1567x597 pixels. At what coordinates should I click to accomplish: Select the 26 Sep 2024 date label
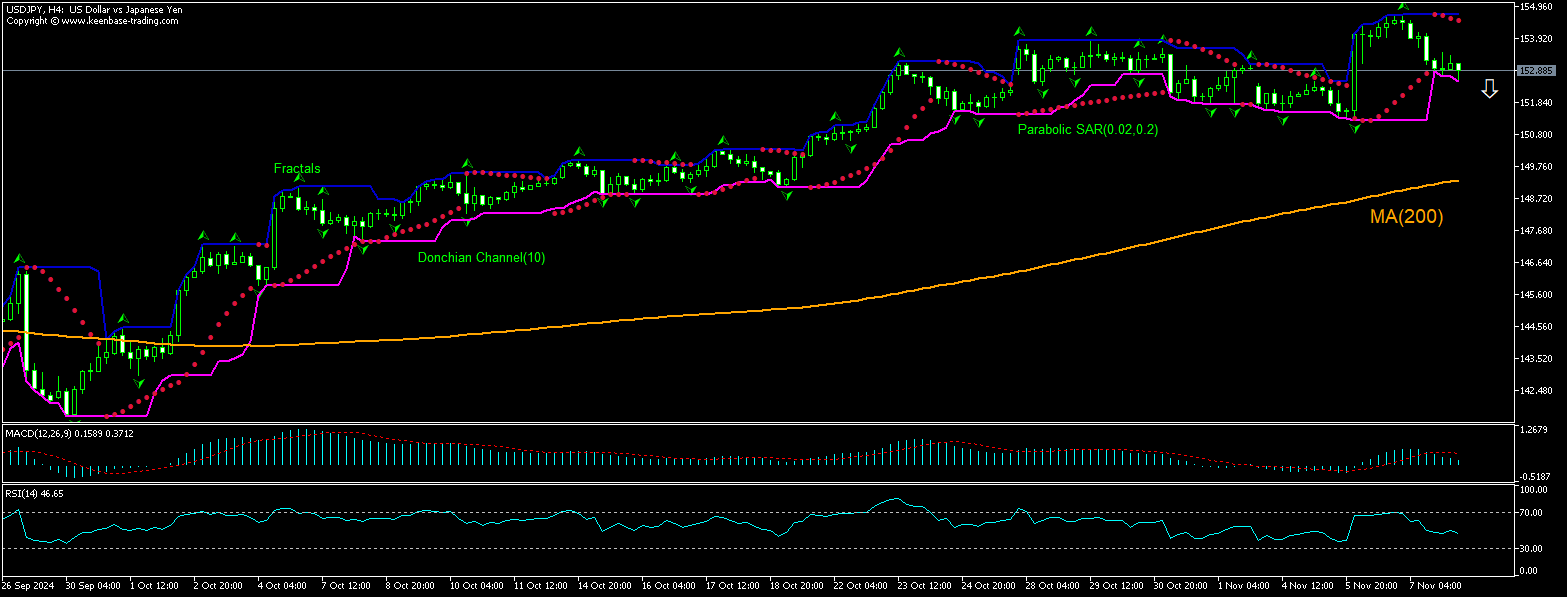click(26, 584)
